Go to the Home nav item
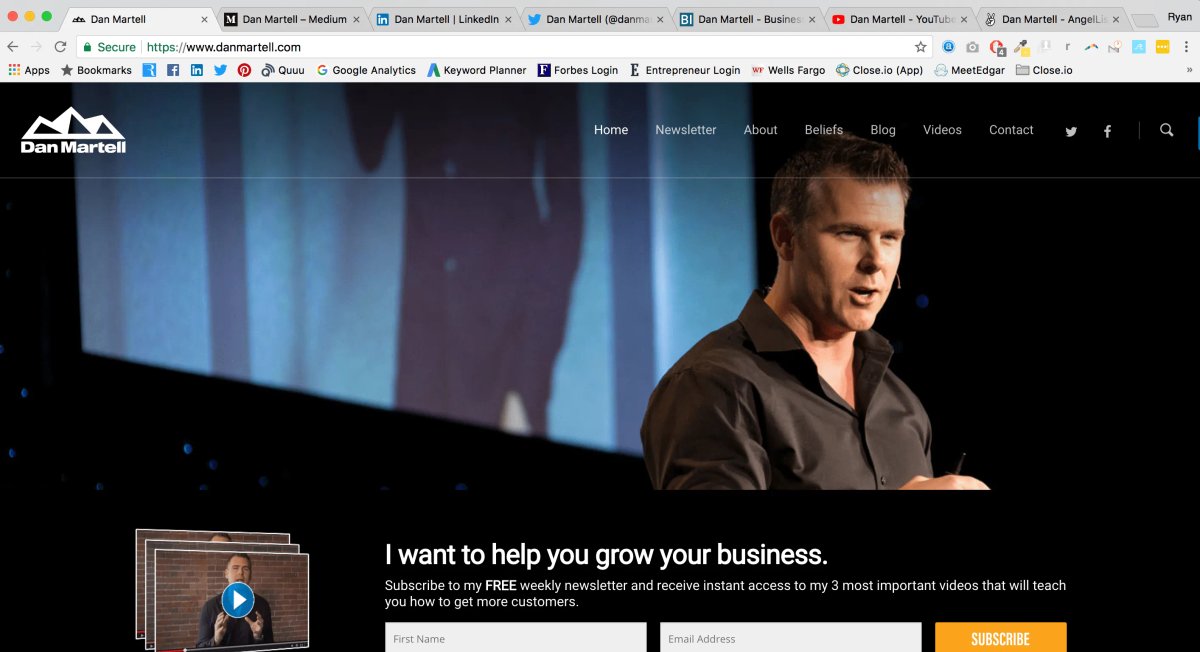 coord(611,130)
